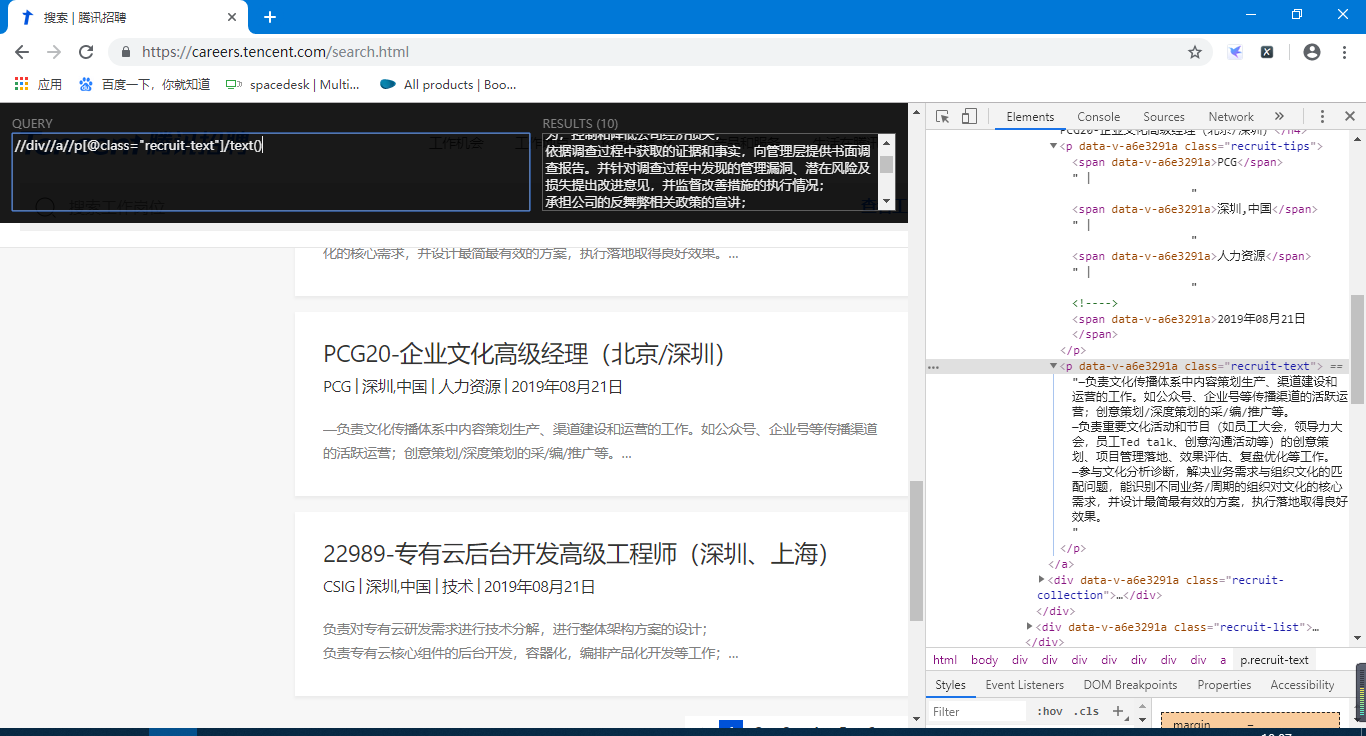The width and height of the screenshot is (1366, 736).
Task: Expand the recruit-collection div node
Action: pyautogui.click(x=1041, y=579)
